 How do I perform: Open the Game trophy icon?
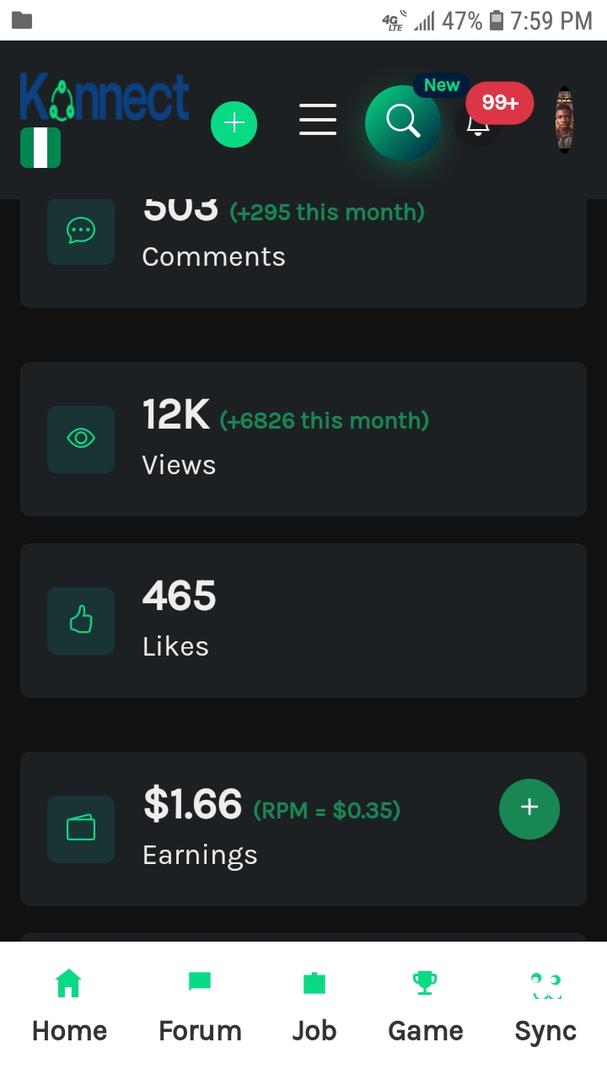425,983
